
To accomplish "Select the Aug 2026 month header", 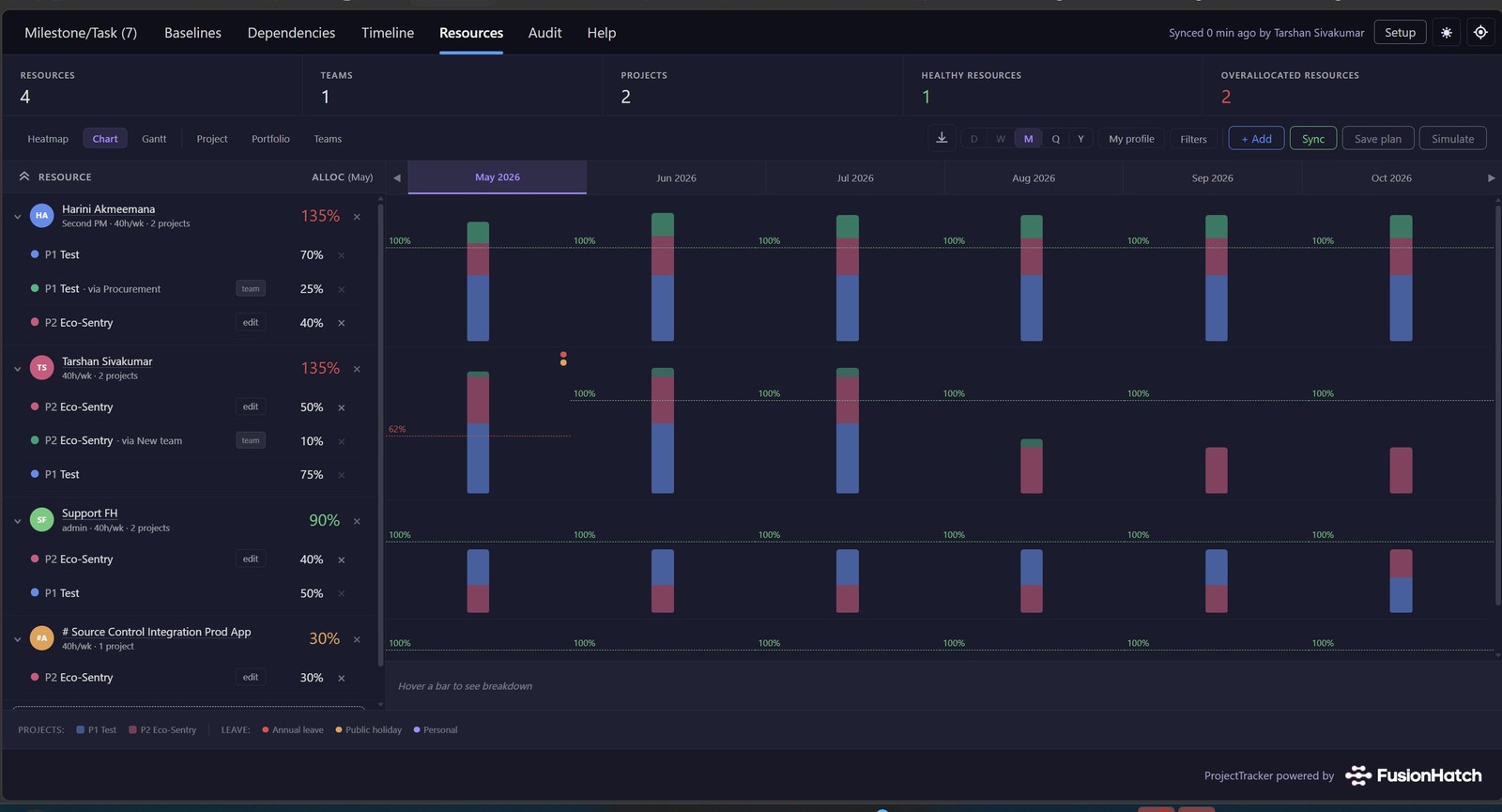I will [1034, 177].
